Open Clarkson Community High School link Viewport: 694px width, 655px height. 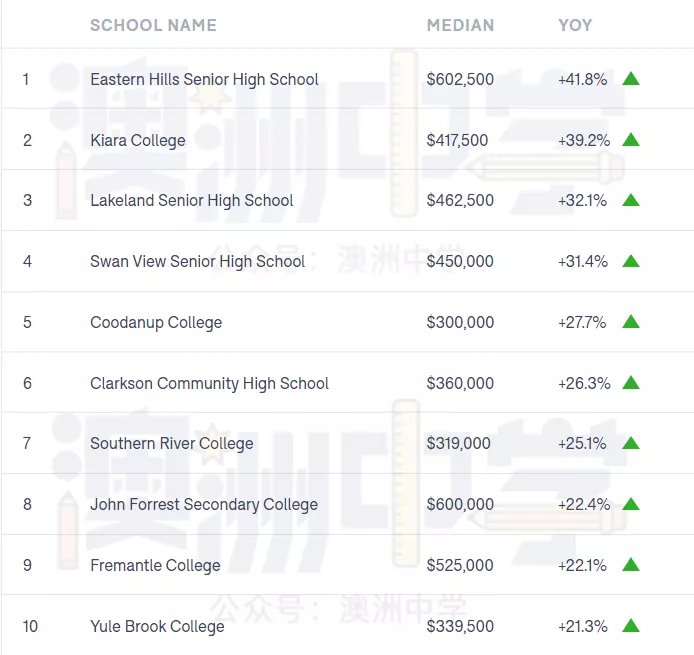point(209,383)
